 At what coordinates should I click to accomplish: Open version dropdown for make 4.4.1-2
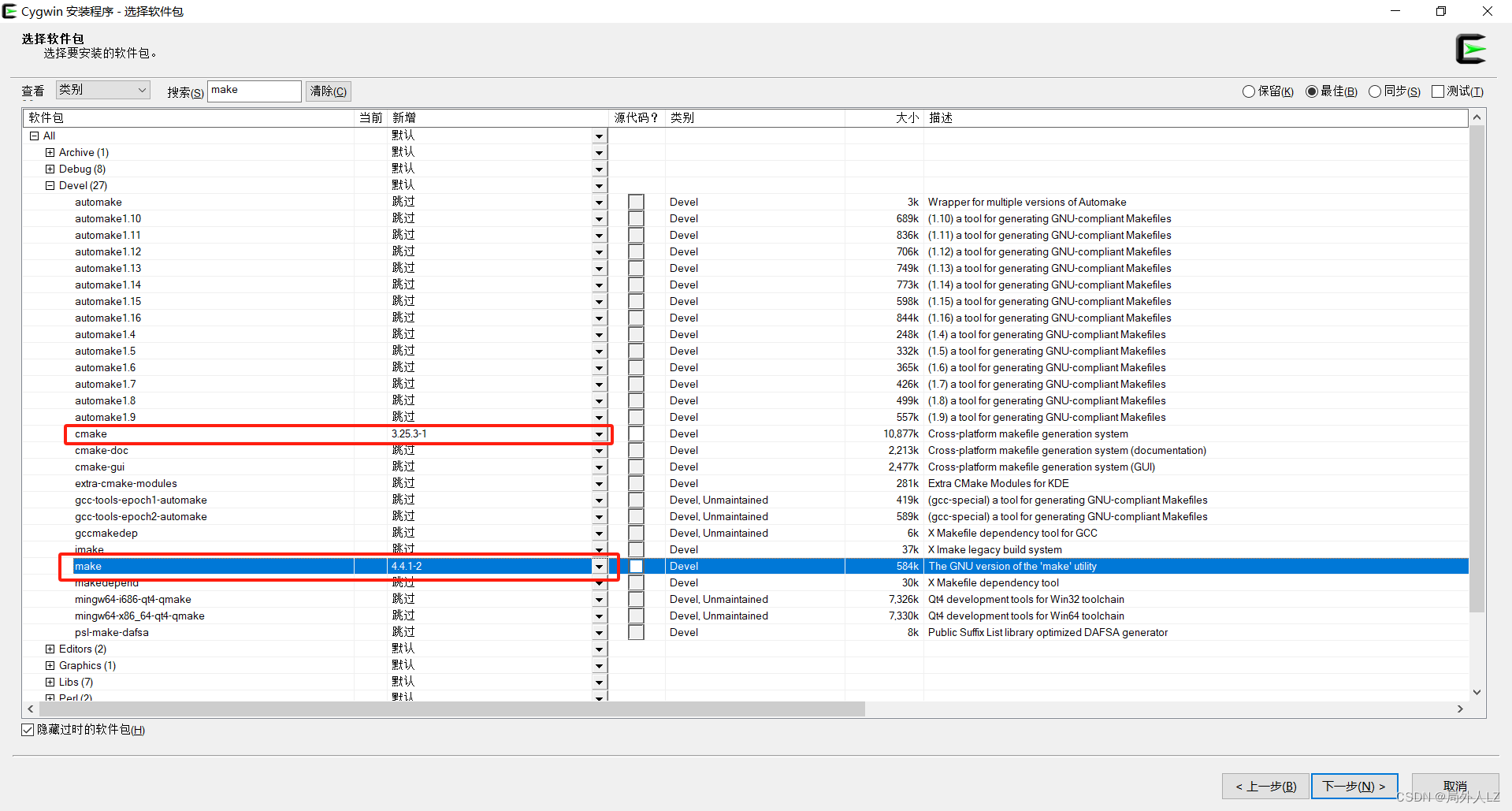pos(599,567)
